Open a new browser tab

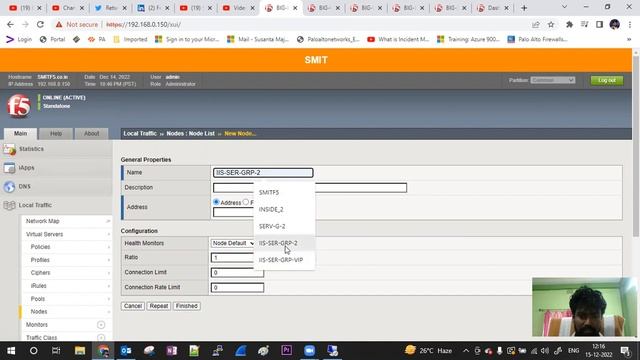[524, 8]
